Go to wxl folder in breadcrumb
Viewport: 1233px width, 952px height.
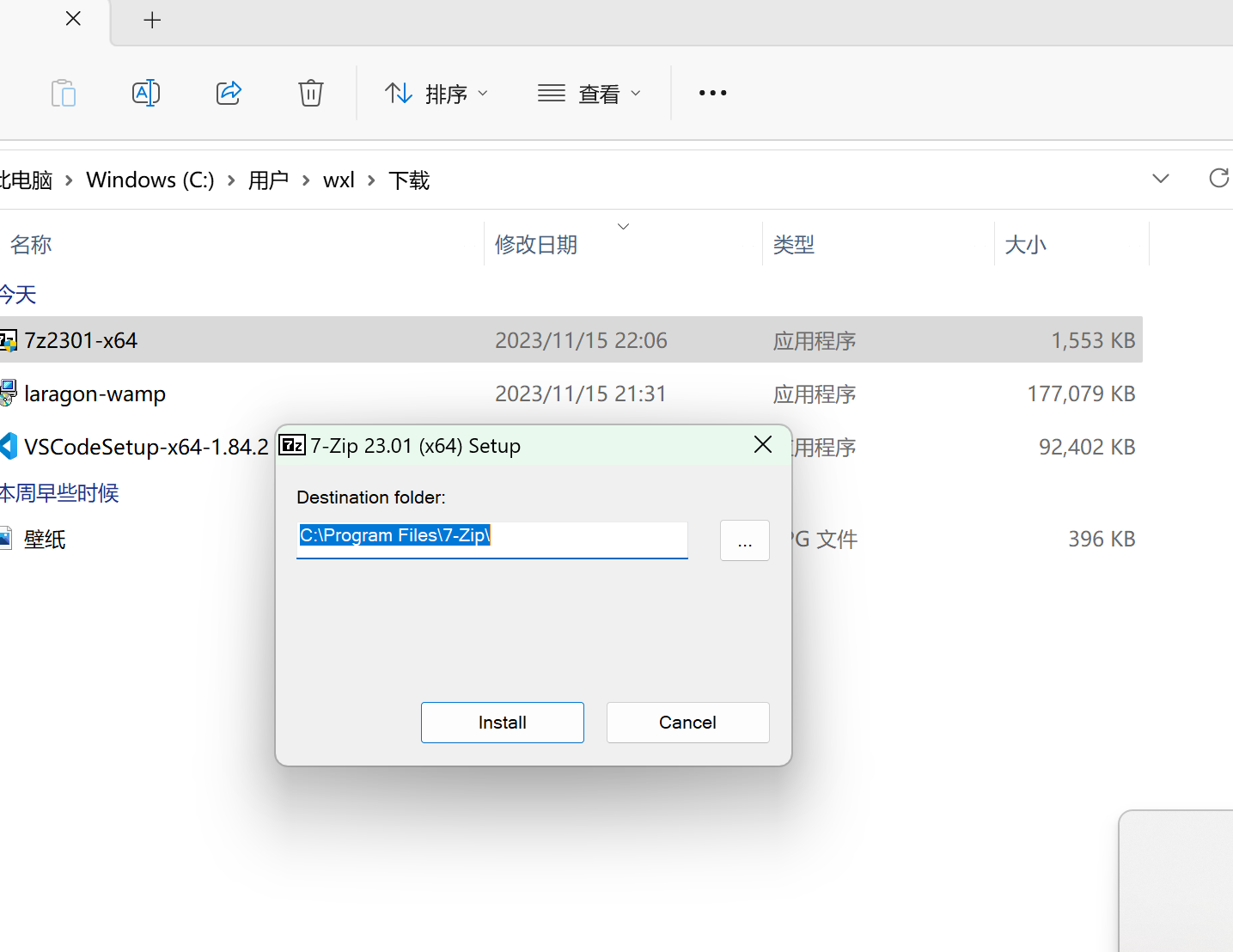pyautogui.click(x=339, y=180)
